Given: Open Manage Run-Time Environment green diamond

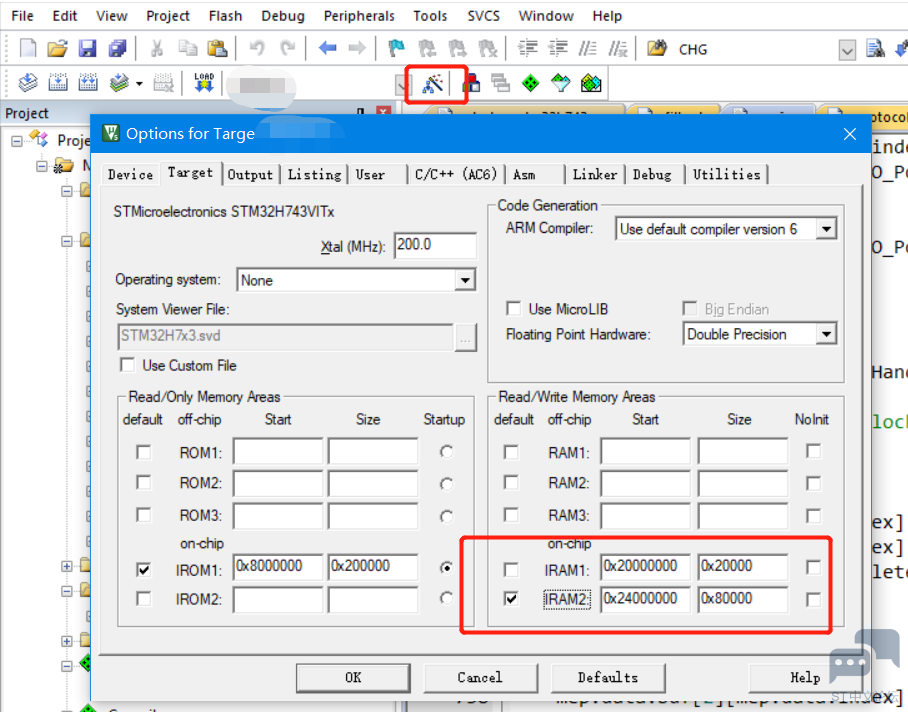Looking at the screenshot, I should coord(530,84).
